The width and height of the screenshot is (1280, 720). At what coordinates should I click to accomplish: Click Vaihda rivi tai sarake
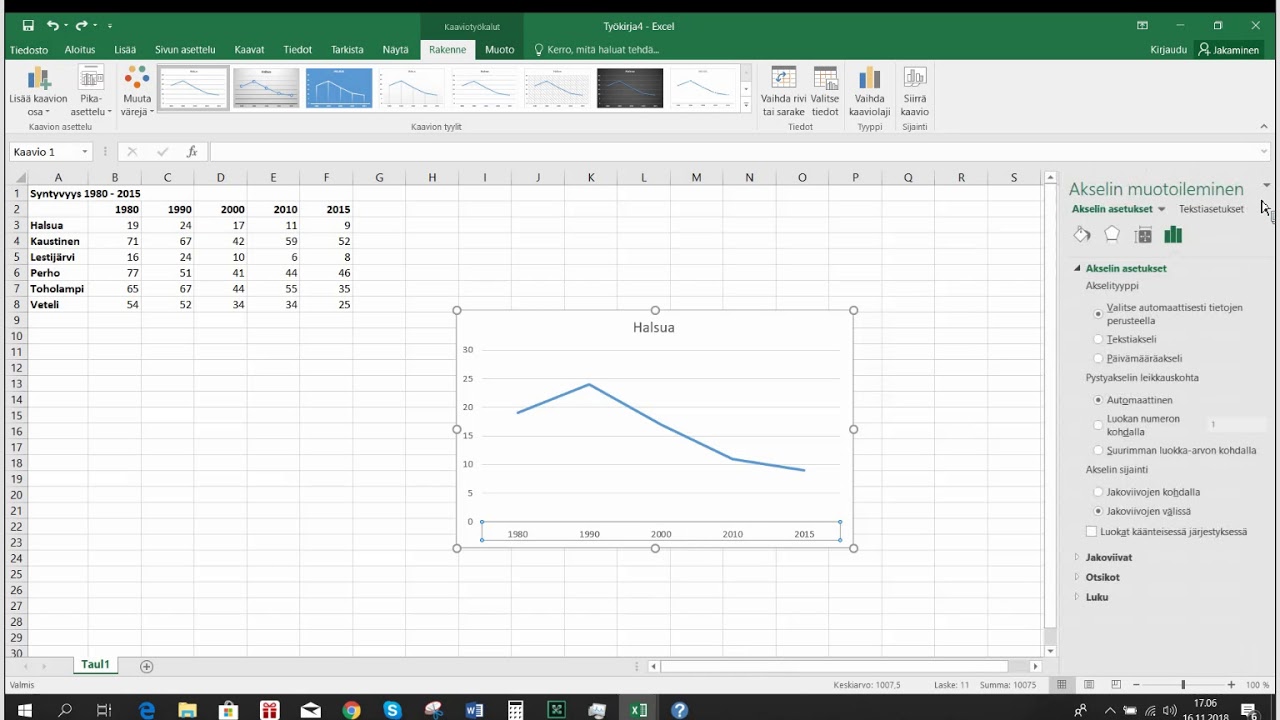click(x=784, y=92)
